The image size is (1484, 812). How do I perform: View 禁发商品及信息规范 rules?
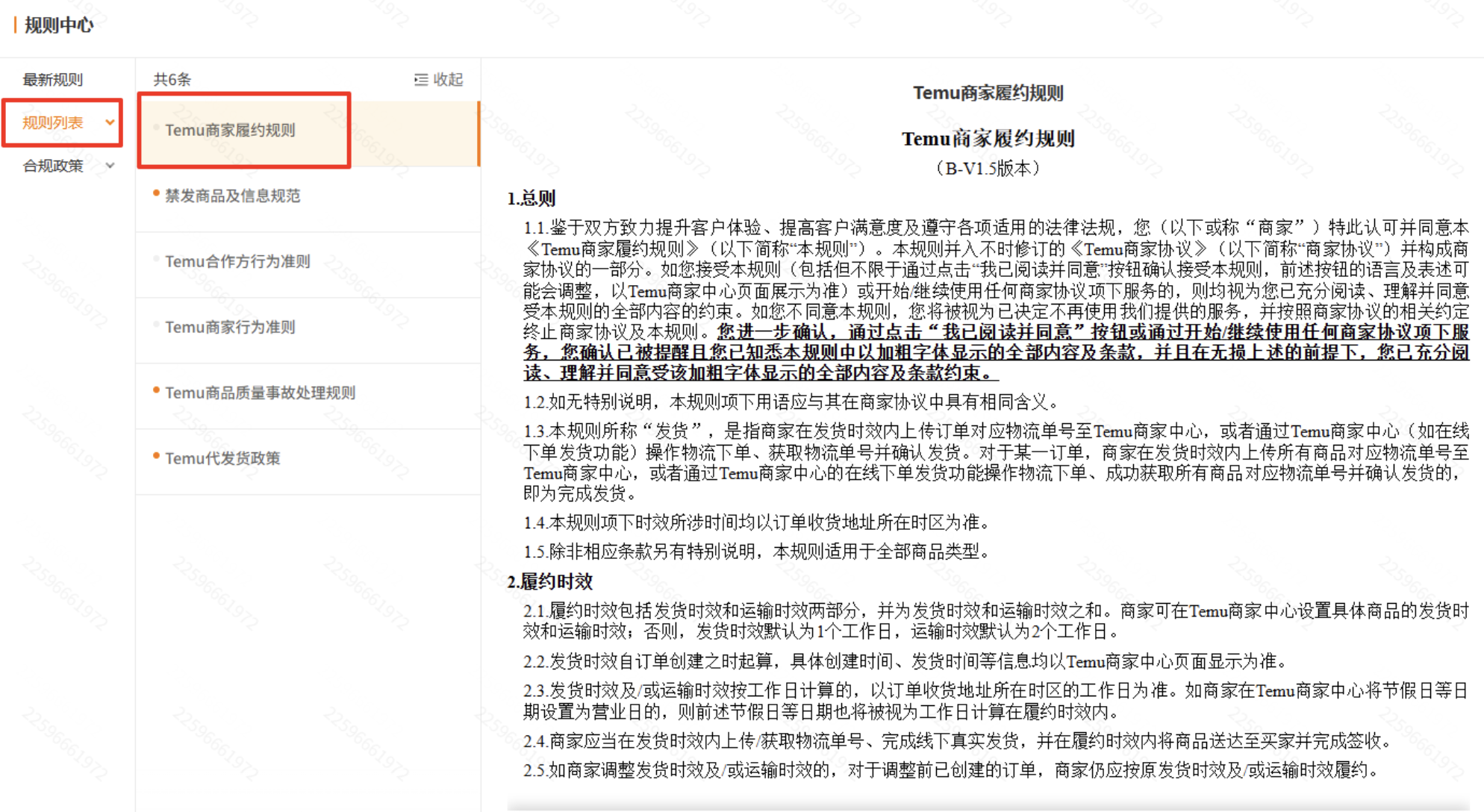[234, 196]
